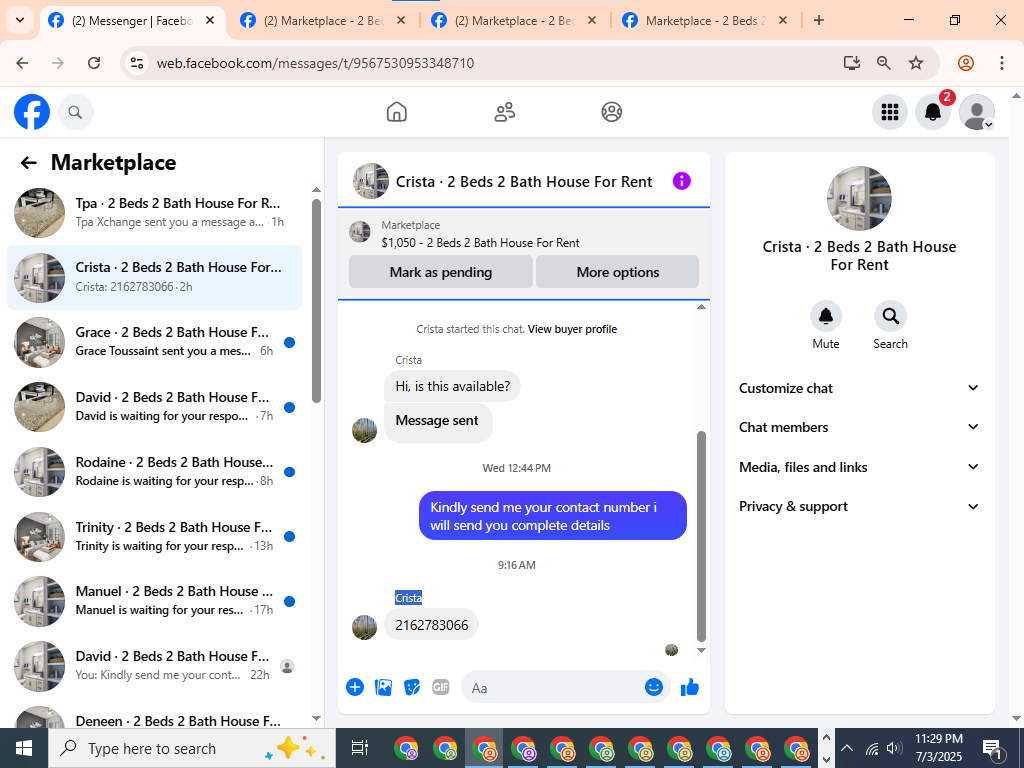Open the Chrome profile icon
1024x768 pixels.
point(966,63)
